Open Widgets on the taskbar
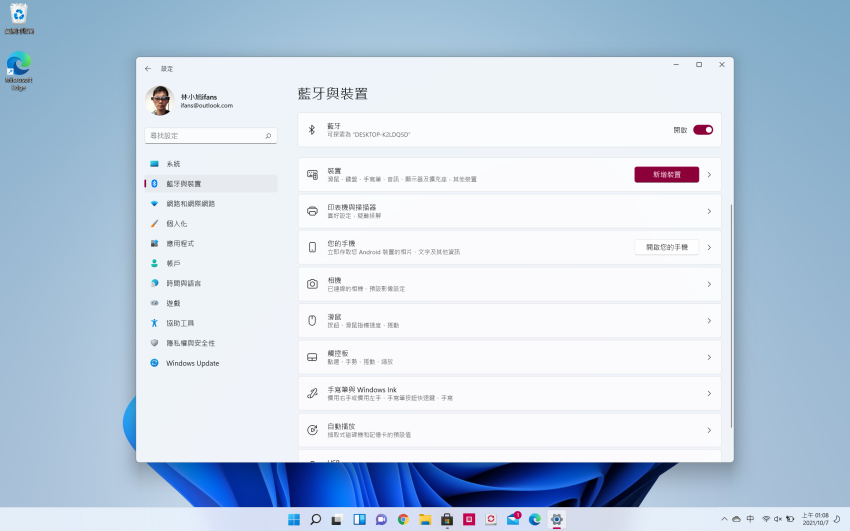 tap(359, 520)
